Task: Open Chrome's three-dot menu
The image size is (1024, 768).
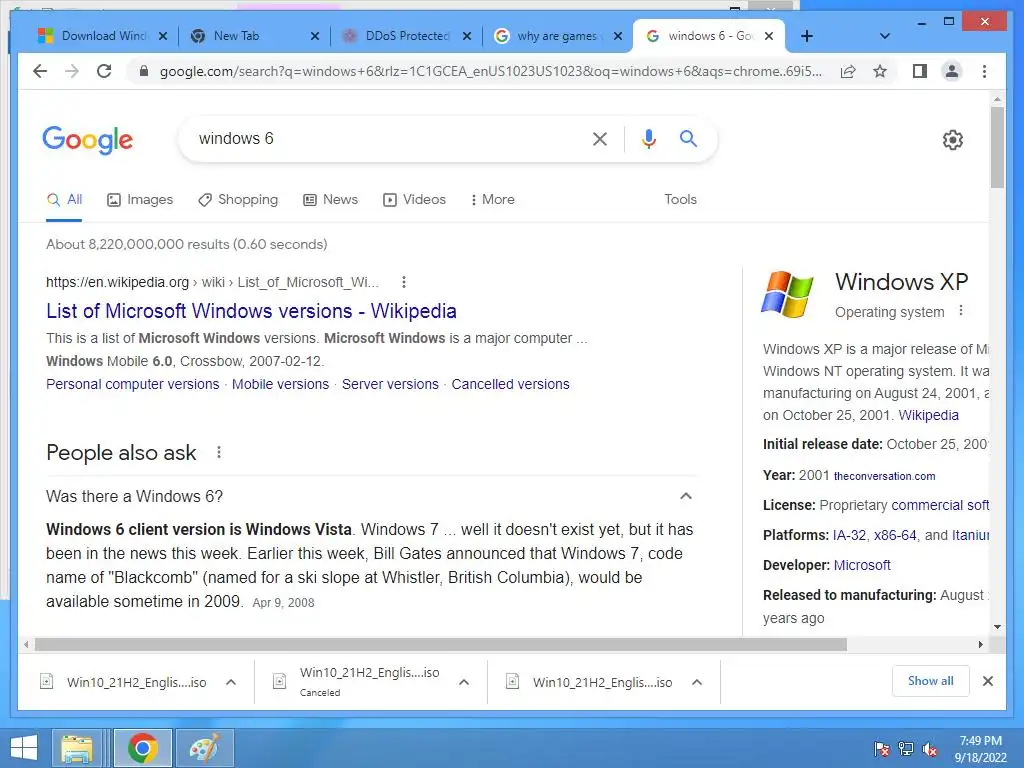Action: point(984,71)
